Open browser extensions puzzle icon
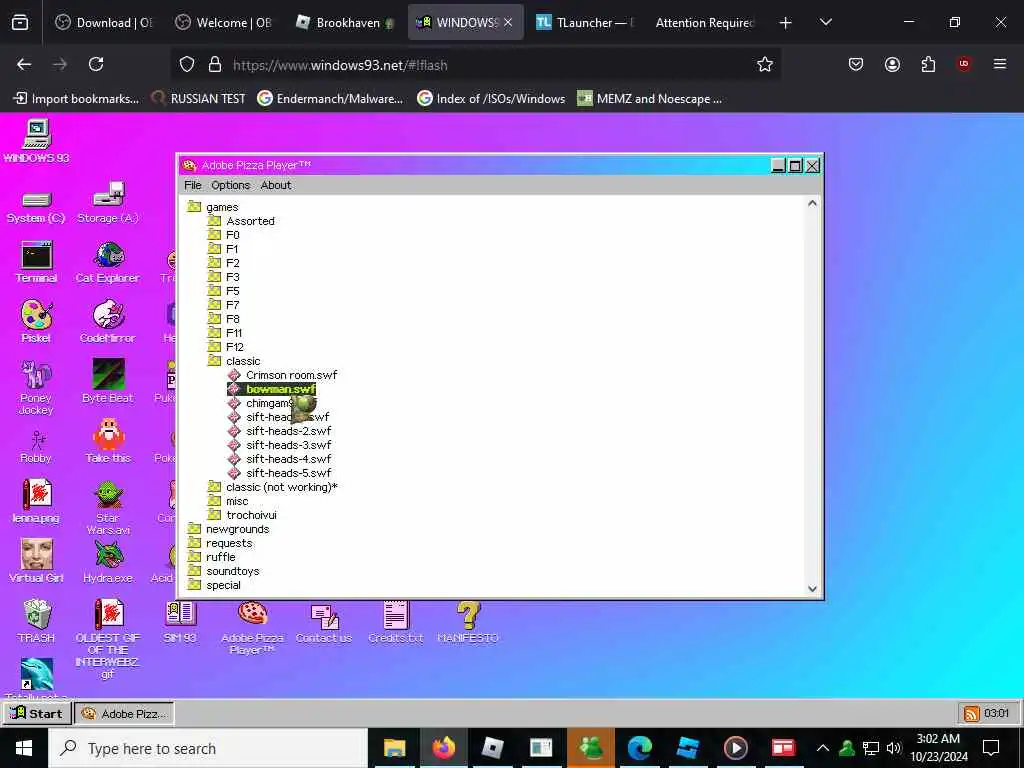This screenshot has height=768, width=1024. coord(928,64)
